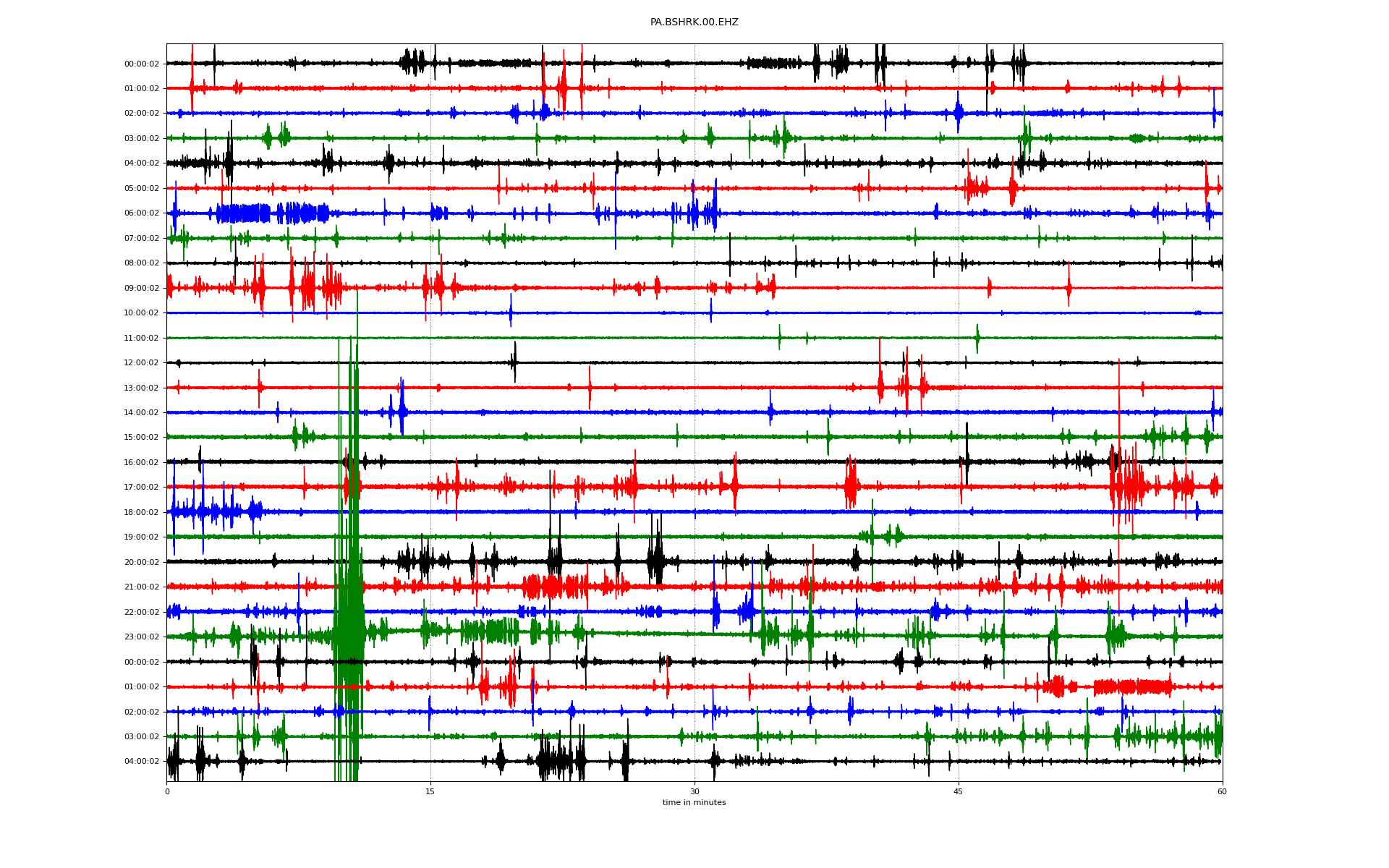
Task: Click the 12:00:02 time label
Action: 141,363
